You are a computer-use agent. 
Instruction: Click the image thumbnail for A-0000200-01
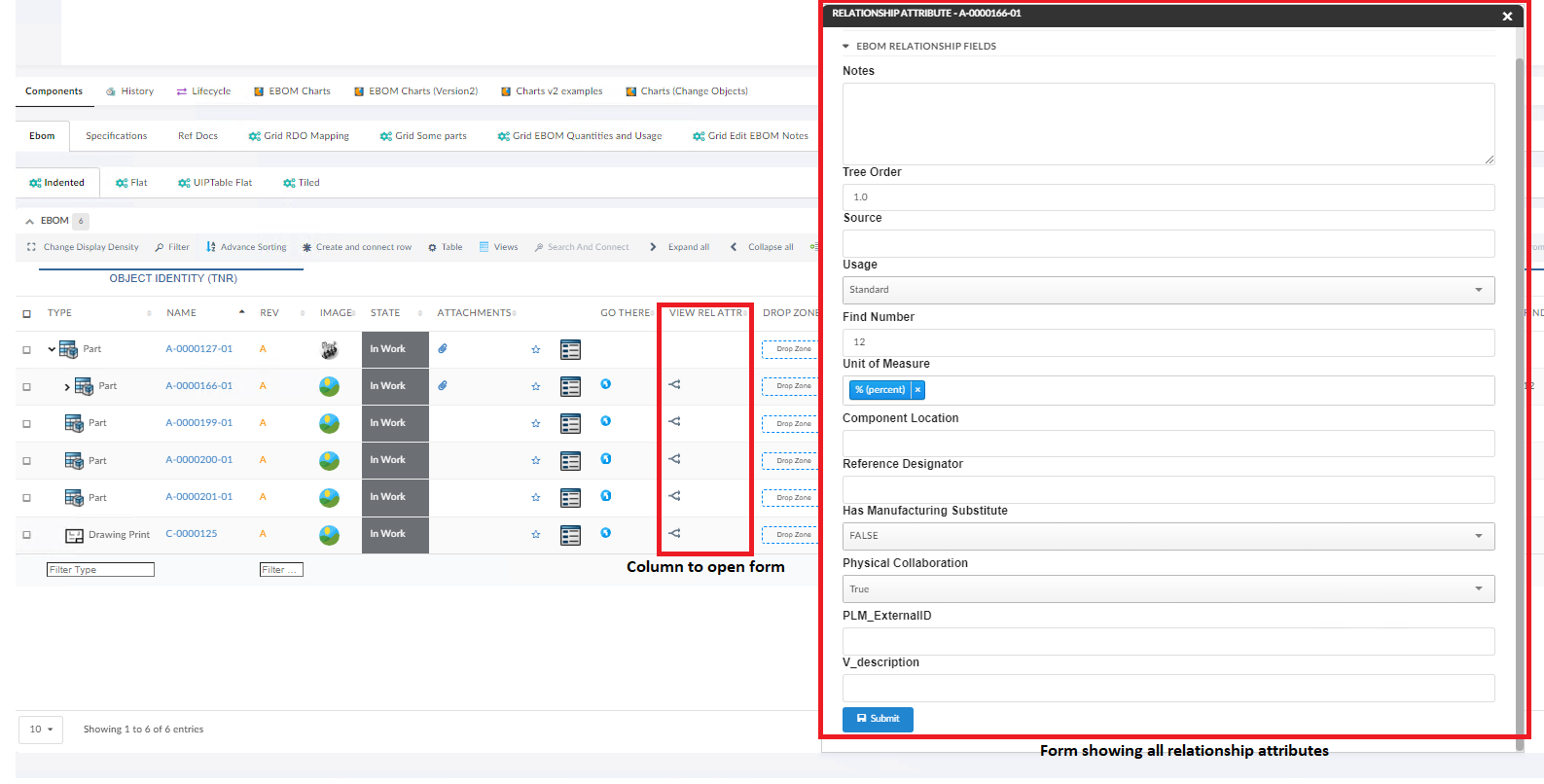click(x=330, y=461)
